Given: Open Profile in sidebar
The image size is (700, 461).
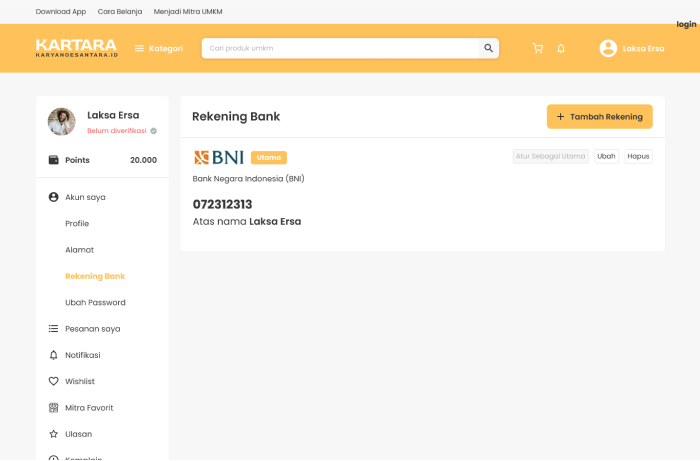Looking at the screenshot, I should point(77,223).
